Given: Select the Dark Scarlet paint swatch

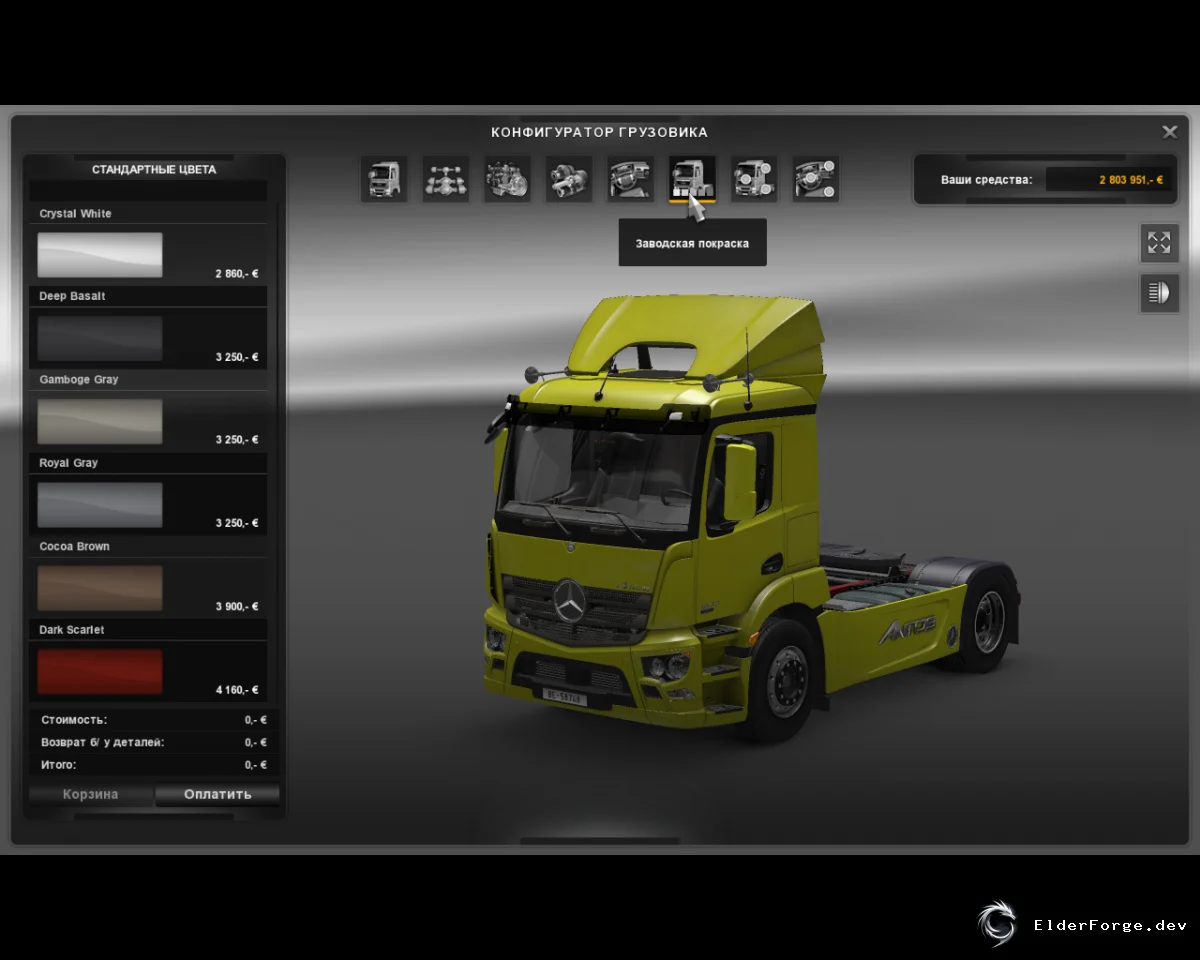Looking at the screenshot, I should [100, 671].
